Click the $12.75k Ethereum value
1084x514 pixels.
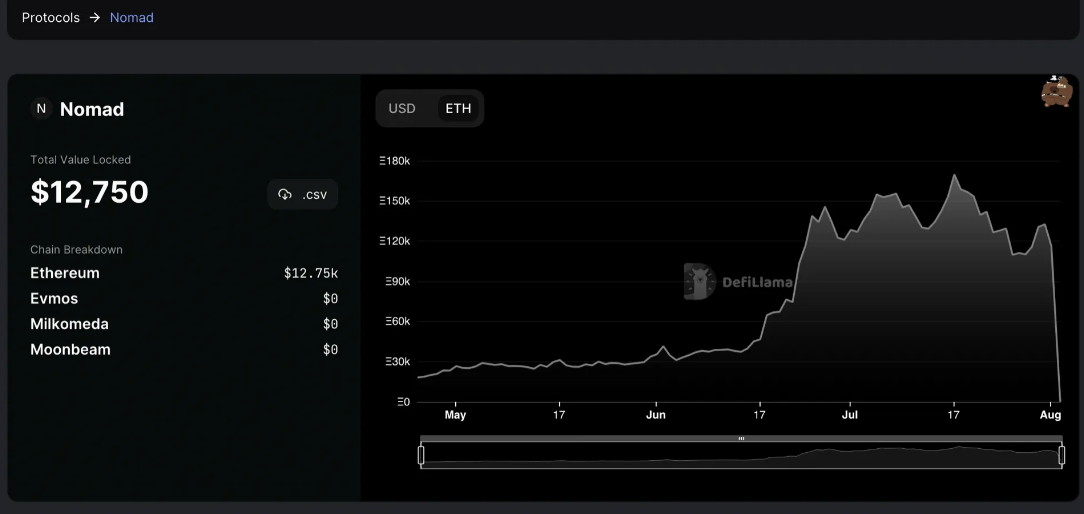click(x=310, y=273)
